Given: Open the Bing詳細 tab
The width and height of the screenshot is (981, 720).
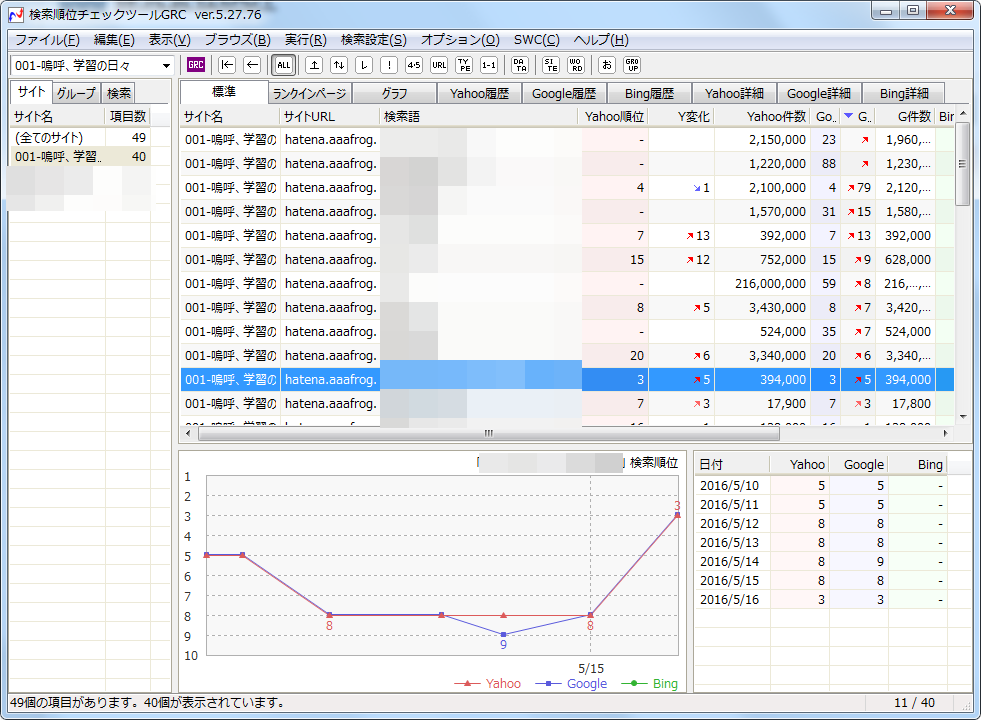Looking at the screenshot, I should 904,93.
